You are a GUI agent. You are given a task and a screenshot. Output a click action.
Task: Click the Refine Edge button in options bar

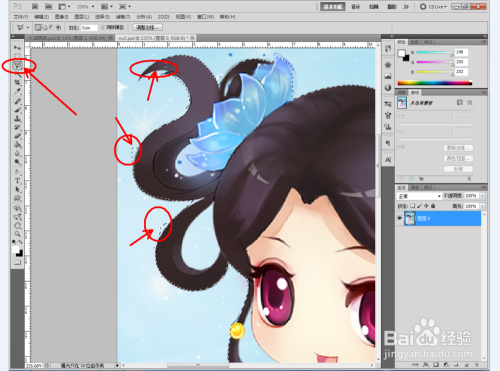[147, 27]
